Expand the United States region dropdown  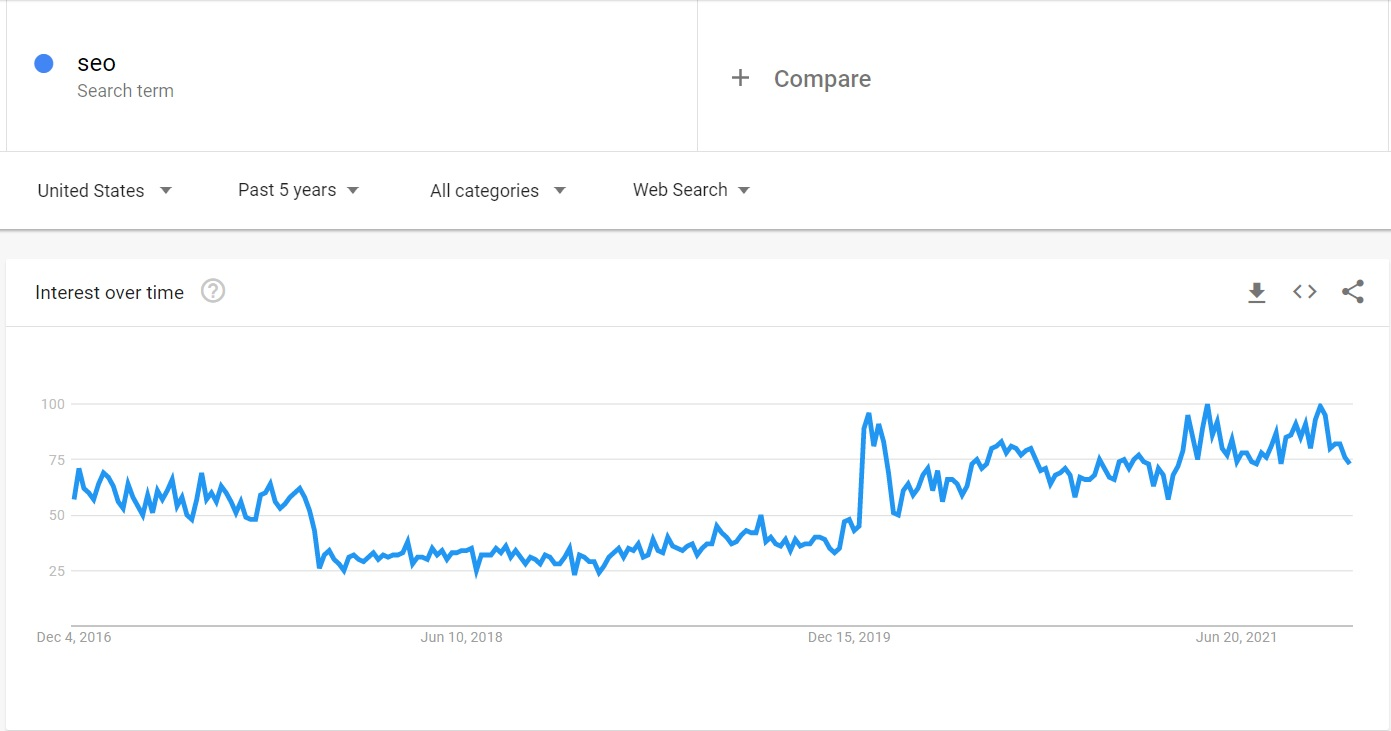(104, 190)
